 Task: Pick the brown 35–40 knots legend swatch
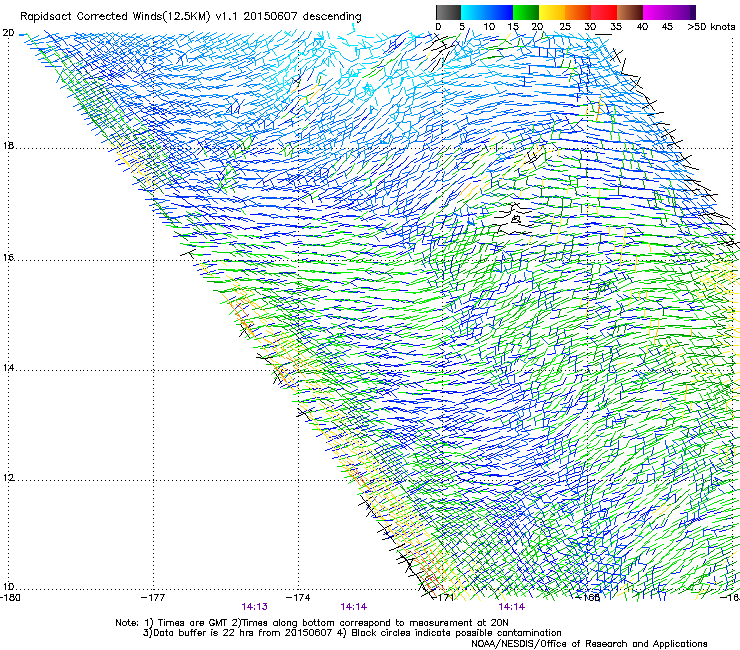[630, 12]
